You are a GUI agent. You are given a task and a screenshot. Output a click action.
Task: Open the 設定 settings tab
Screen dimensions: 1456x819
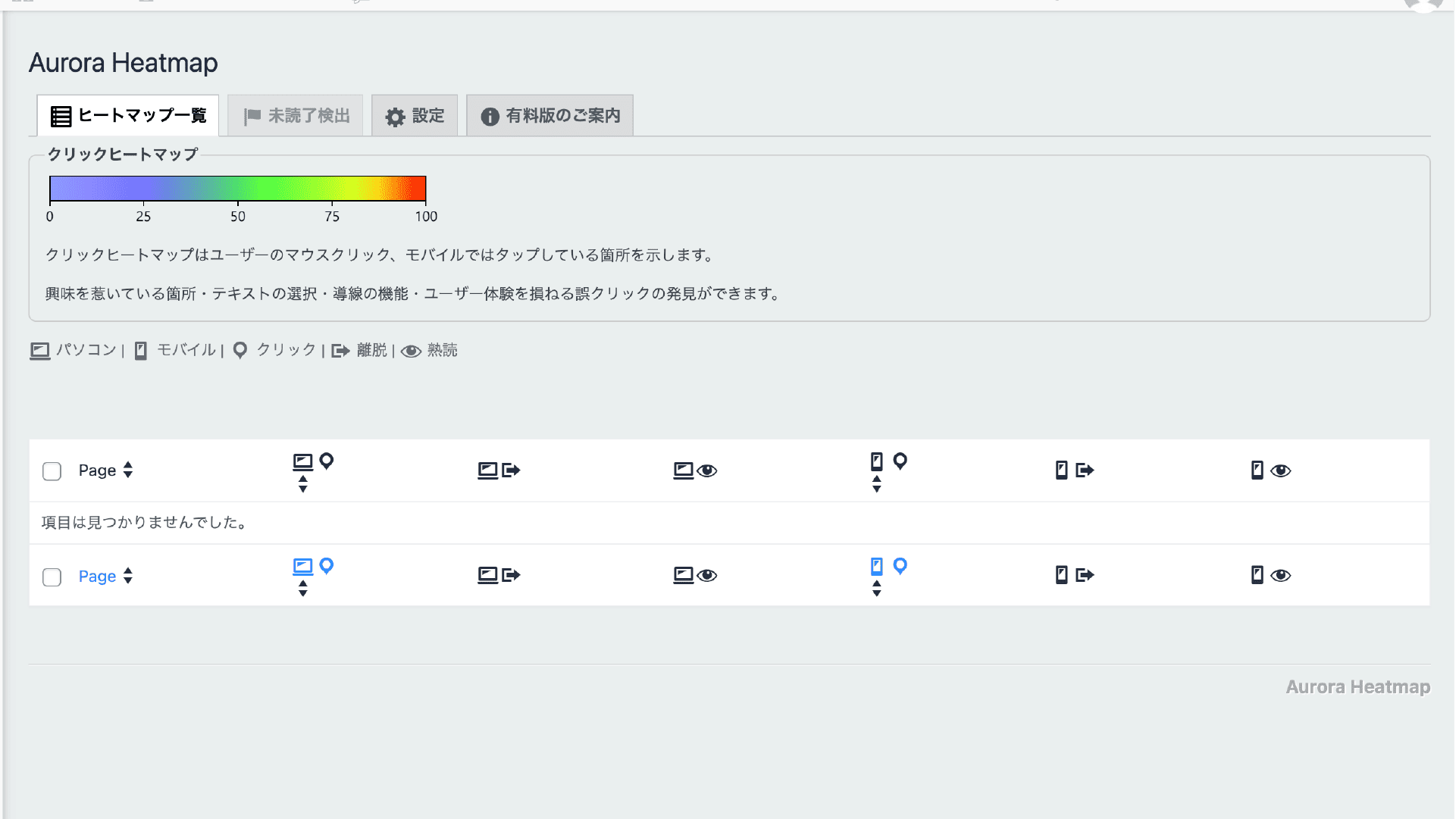415,116
